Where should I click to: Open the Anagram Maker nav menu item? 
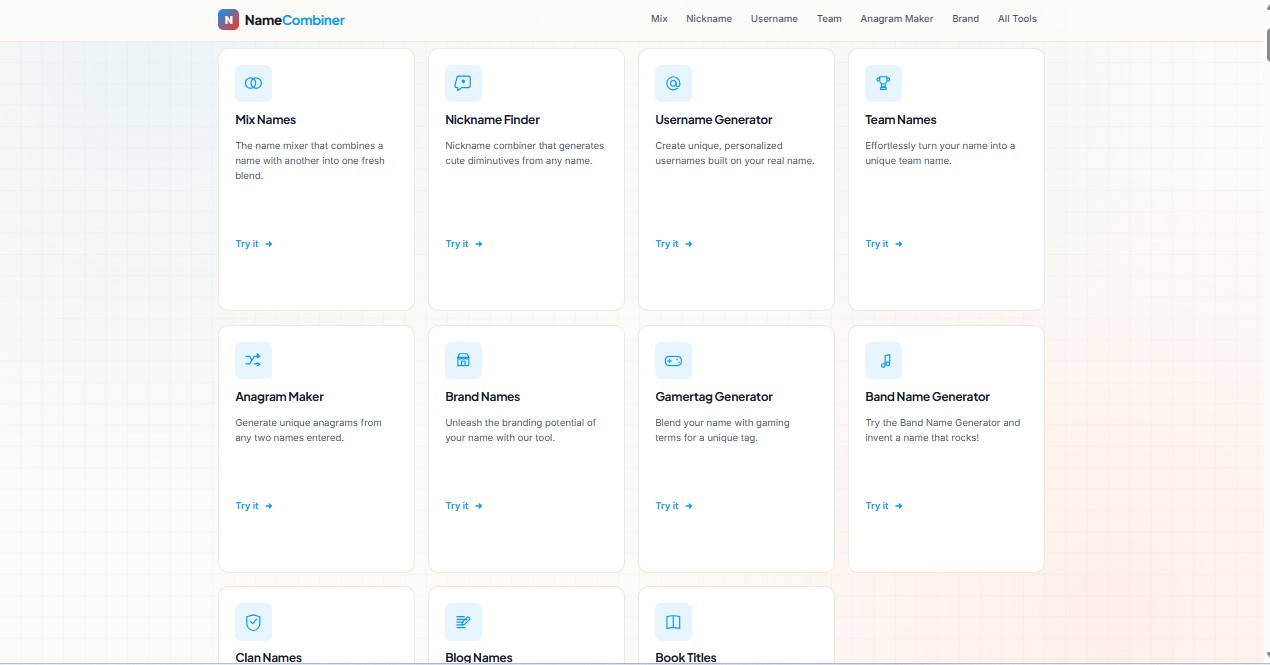[896, 19]
